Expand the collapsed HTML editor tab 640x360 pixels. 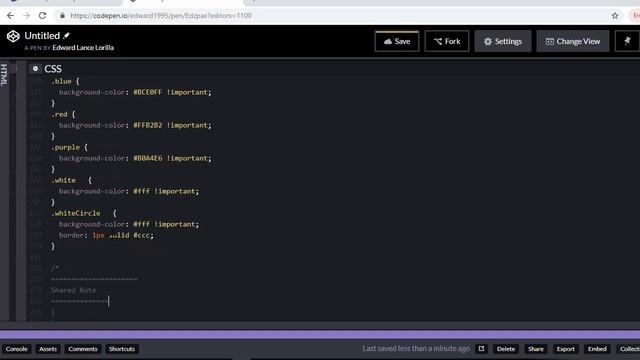click(4, 75)
